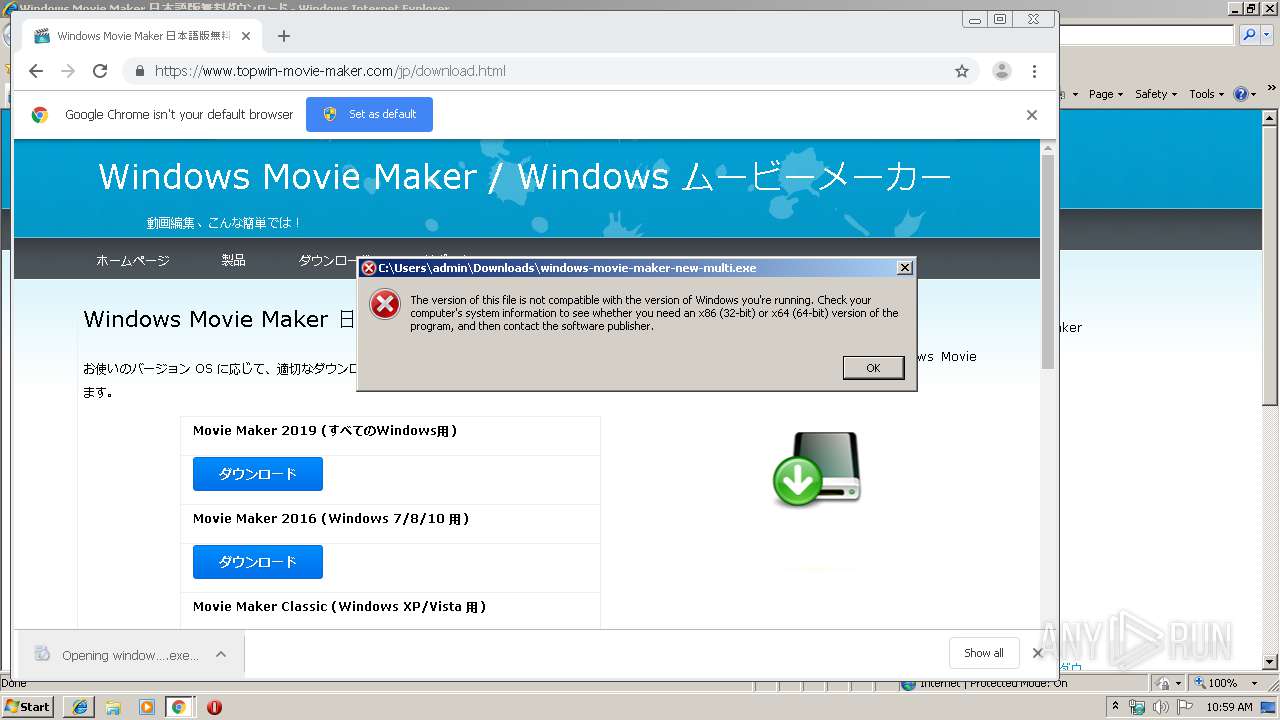Image resolution: width=1280 pixels, height=720 pixels.
Task: Click the Action Center flag tray icon
Action: point(1185,707)
